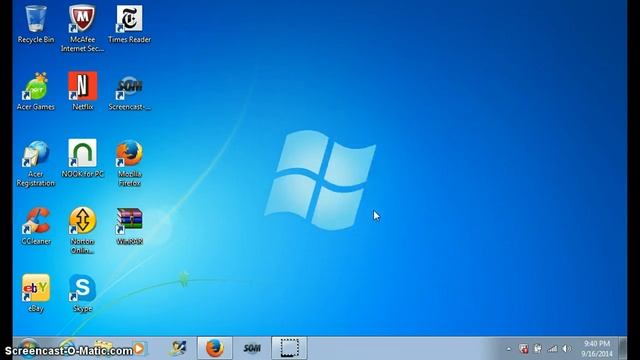Screen dimensions: 640x360
Task: Open the SOM taskbar button
Action: click(x=252, y=348)
